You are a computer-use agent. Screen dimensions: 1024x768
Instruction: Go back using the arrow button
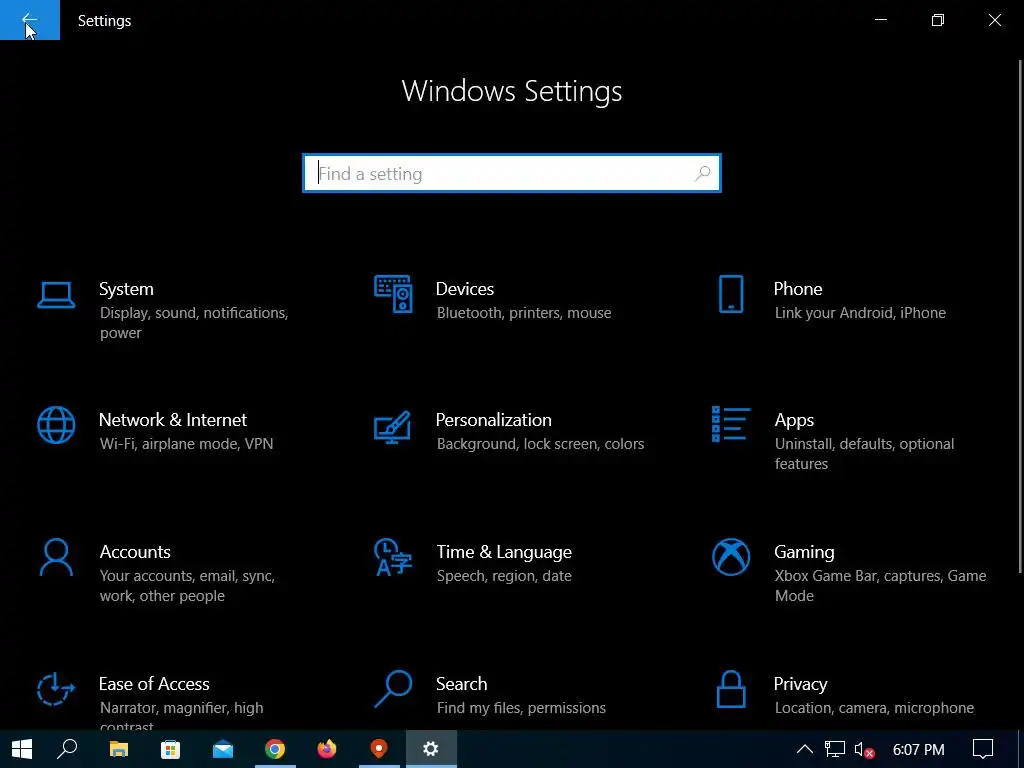coord(29,20)
